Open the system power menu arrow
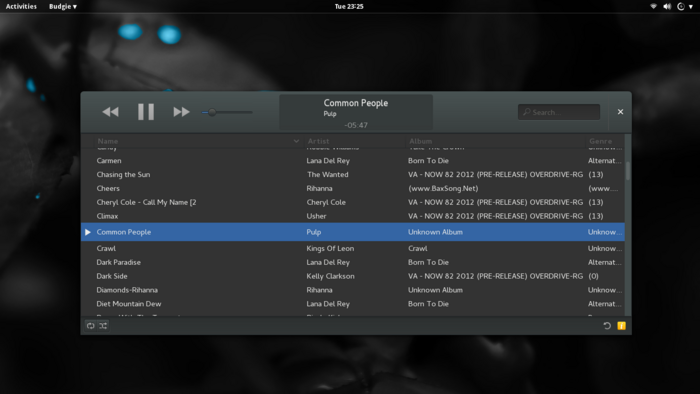Viewport: 700px width, 394px height. click(691, 7)
